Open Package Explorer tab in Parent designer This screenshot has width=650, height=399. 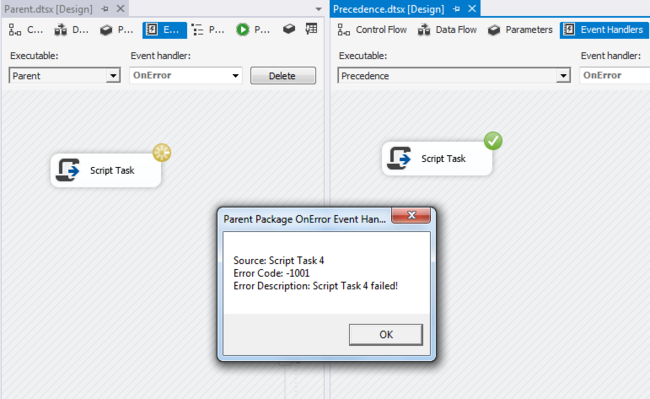pyautogui.click(x=208, y=30)
